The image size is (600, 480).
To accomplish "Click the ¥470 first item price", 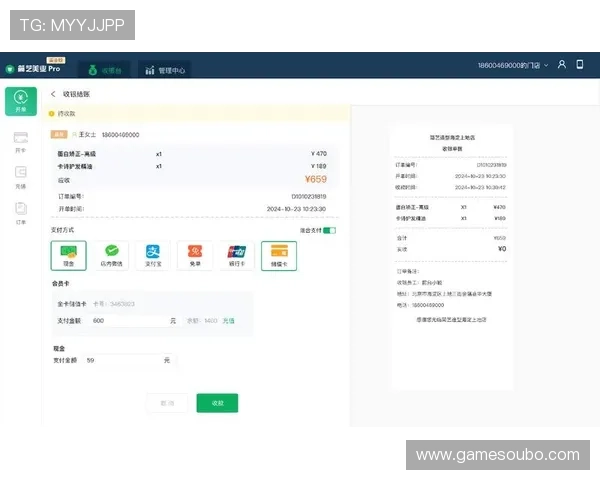I will click(319, 153).
